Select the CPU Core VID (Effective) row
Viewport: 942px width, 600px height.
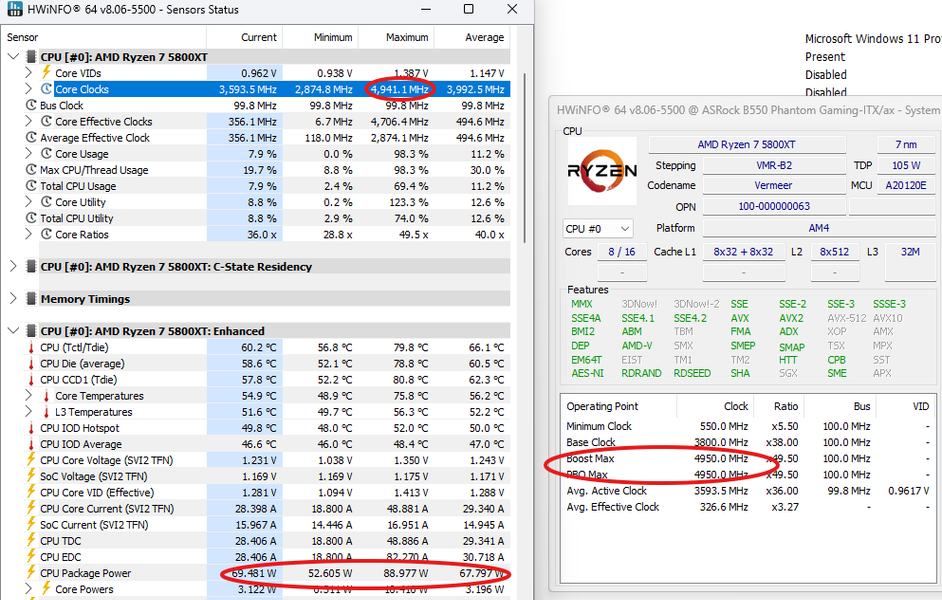[x=269, y=492]
